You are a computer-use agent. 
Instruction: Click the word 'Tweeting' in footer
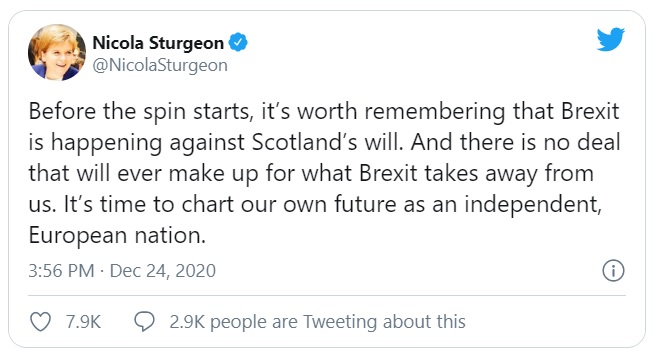[x=340, y=322]
